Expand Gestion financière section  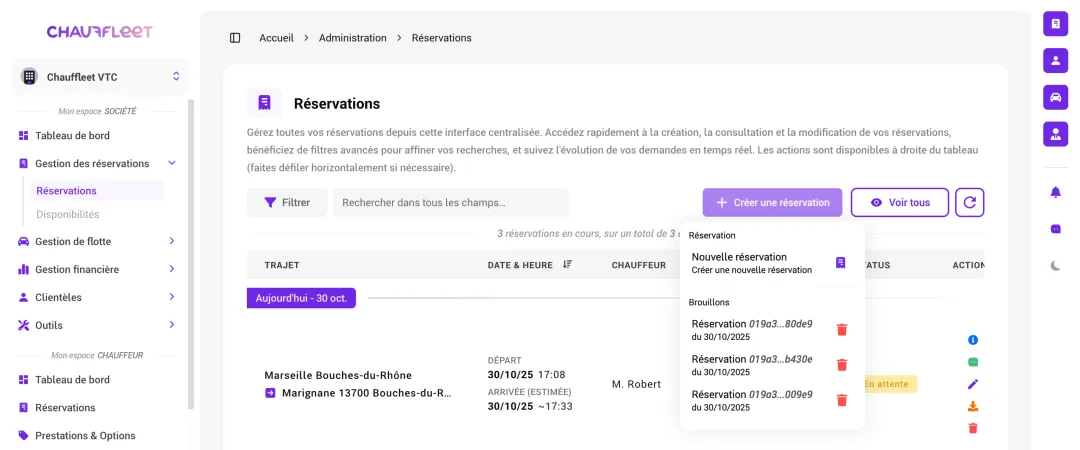pyautogui.click(x=96, y=269)
